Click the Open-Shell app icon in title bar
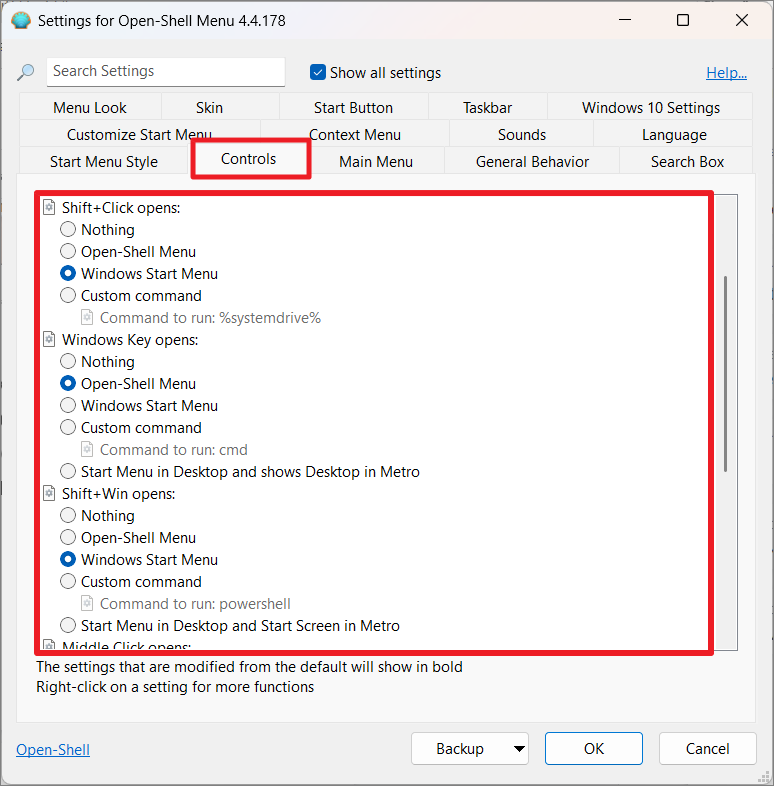Screen dimensions: 774x786 click(x=21, y=21)
